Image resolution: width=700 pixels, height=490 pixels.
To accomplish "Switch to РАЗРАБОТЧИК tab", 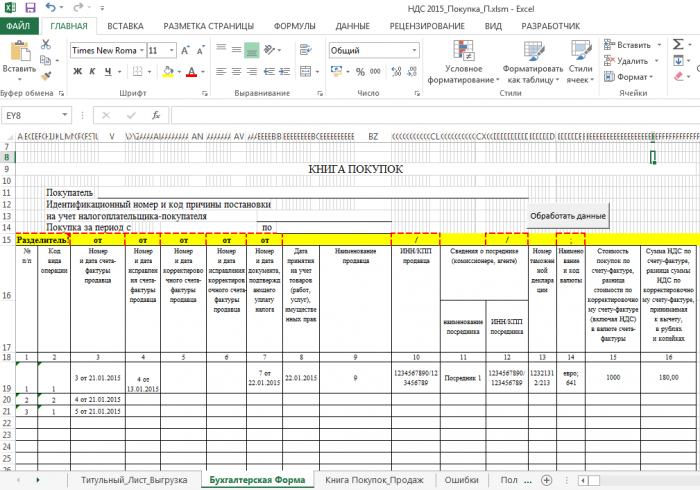I will coord(551,26).
